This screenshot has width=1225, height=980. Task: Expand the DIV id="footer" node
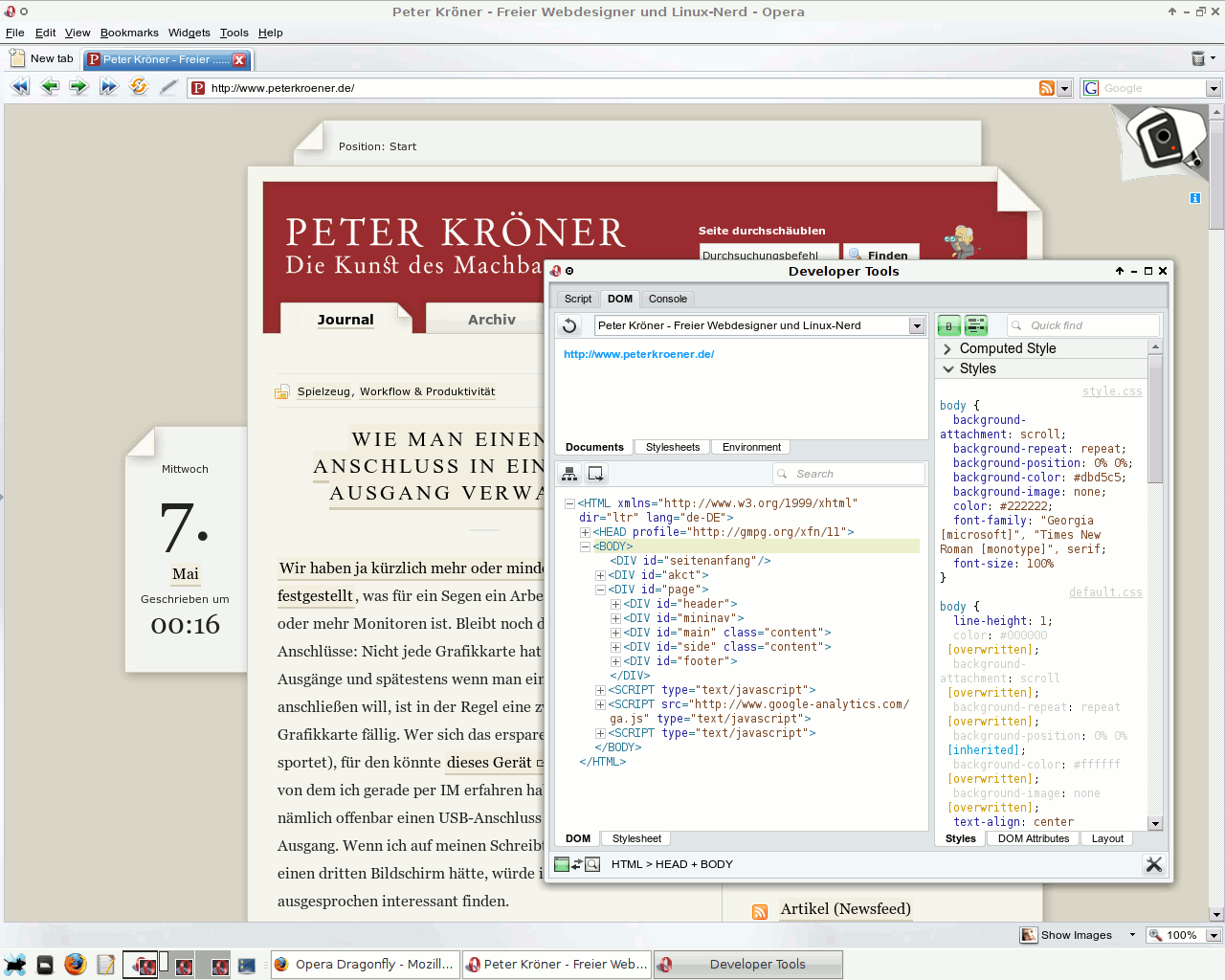coord(615,661)
